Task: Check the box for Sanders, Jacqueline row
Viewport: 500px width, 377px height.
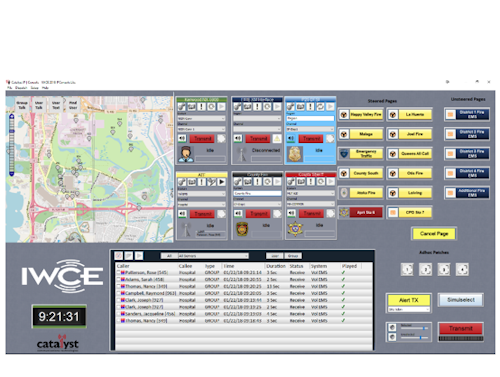Action: (118, 314)
